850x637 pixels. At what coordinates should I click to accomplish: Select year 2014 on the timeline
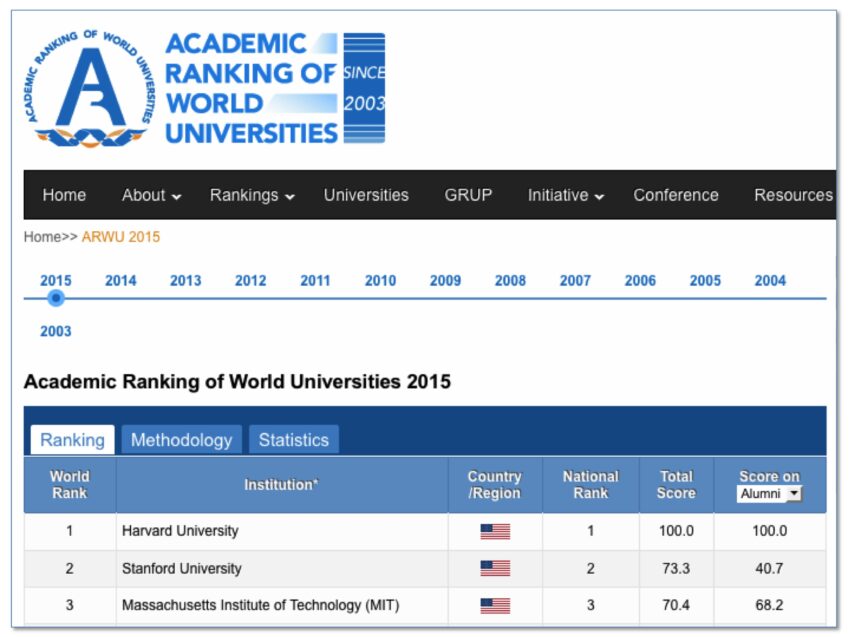(120, 281)
